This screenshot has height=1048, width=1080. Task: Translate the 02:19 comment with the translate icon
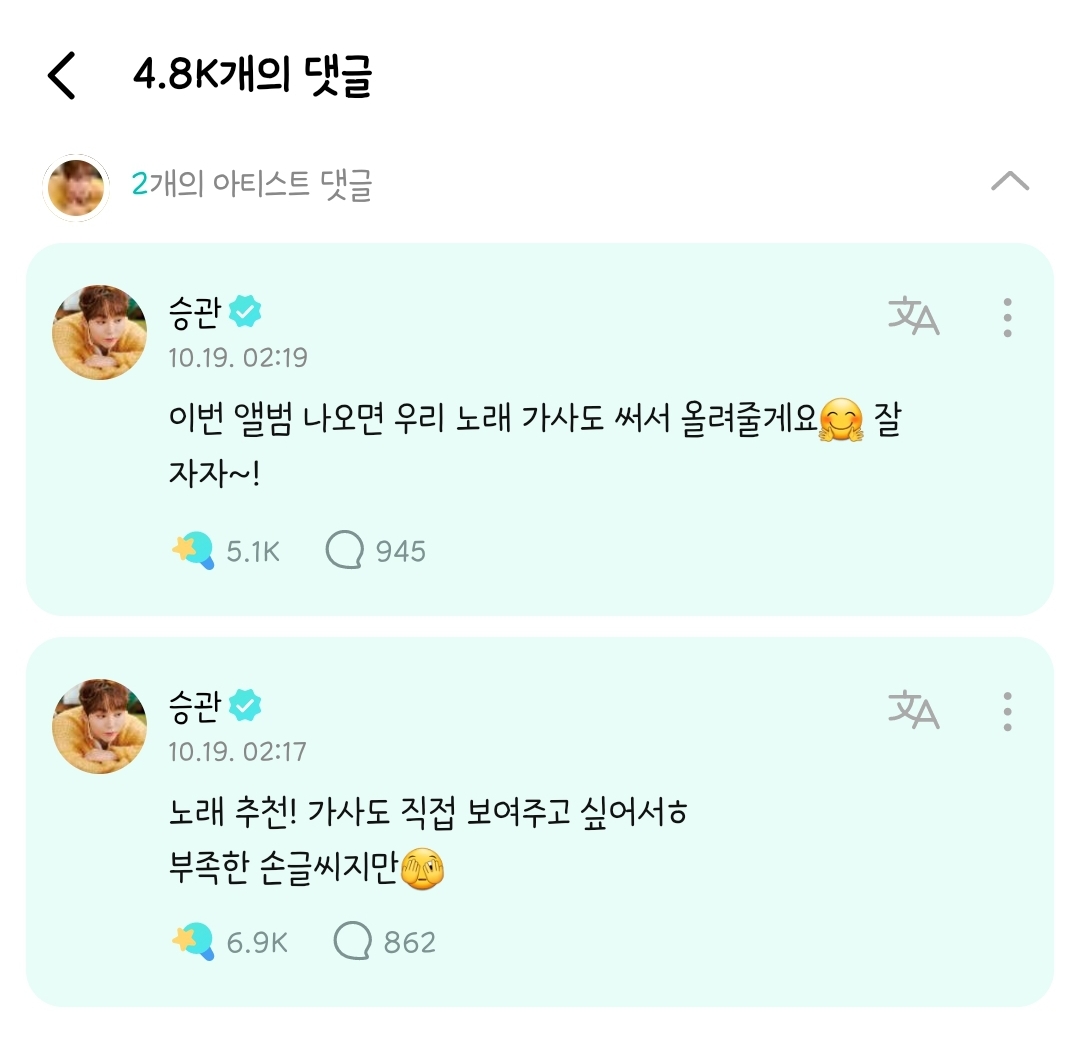click(913, 316)
